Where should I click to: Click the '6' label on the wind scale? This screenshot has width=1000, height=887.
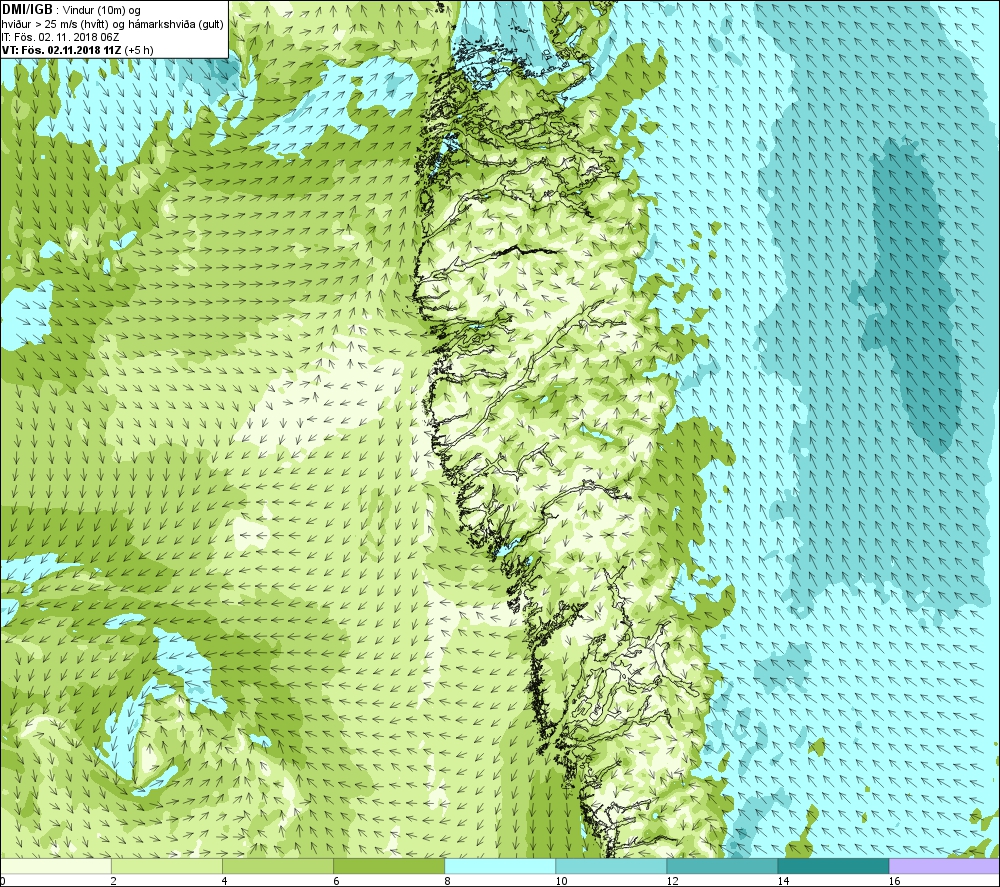coord(336,881)
